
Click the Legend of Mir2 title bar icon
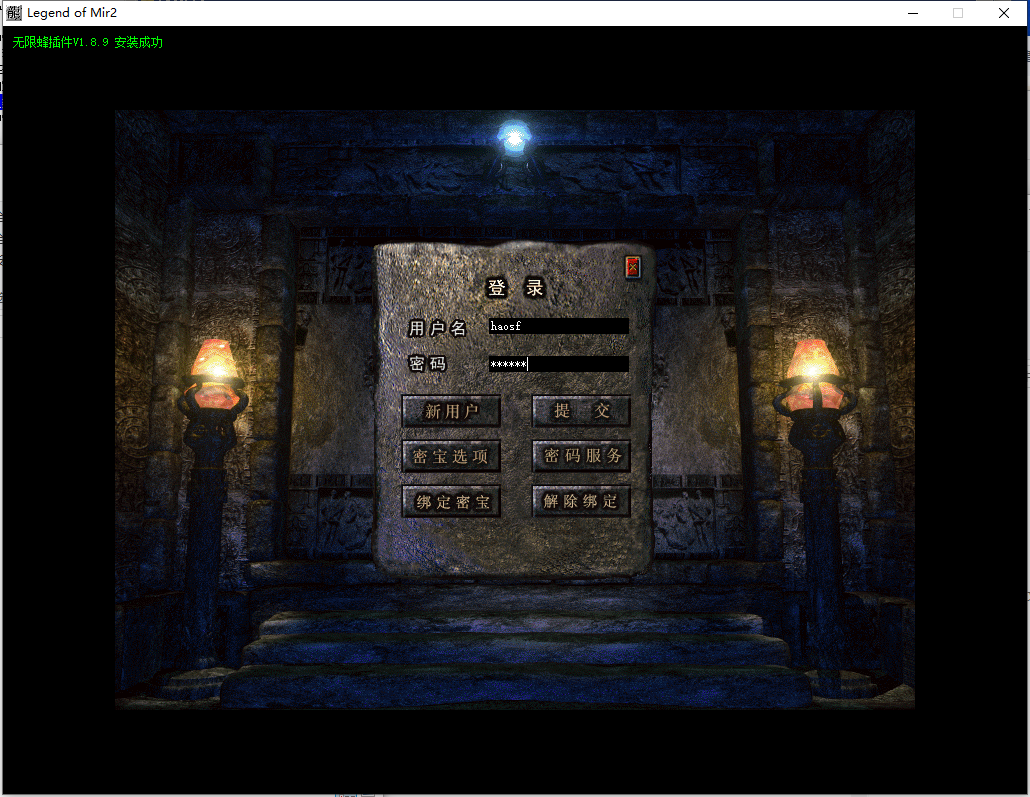click(x=14, y=13)
